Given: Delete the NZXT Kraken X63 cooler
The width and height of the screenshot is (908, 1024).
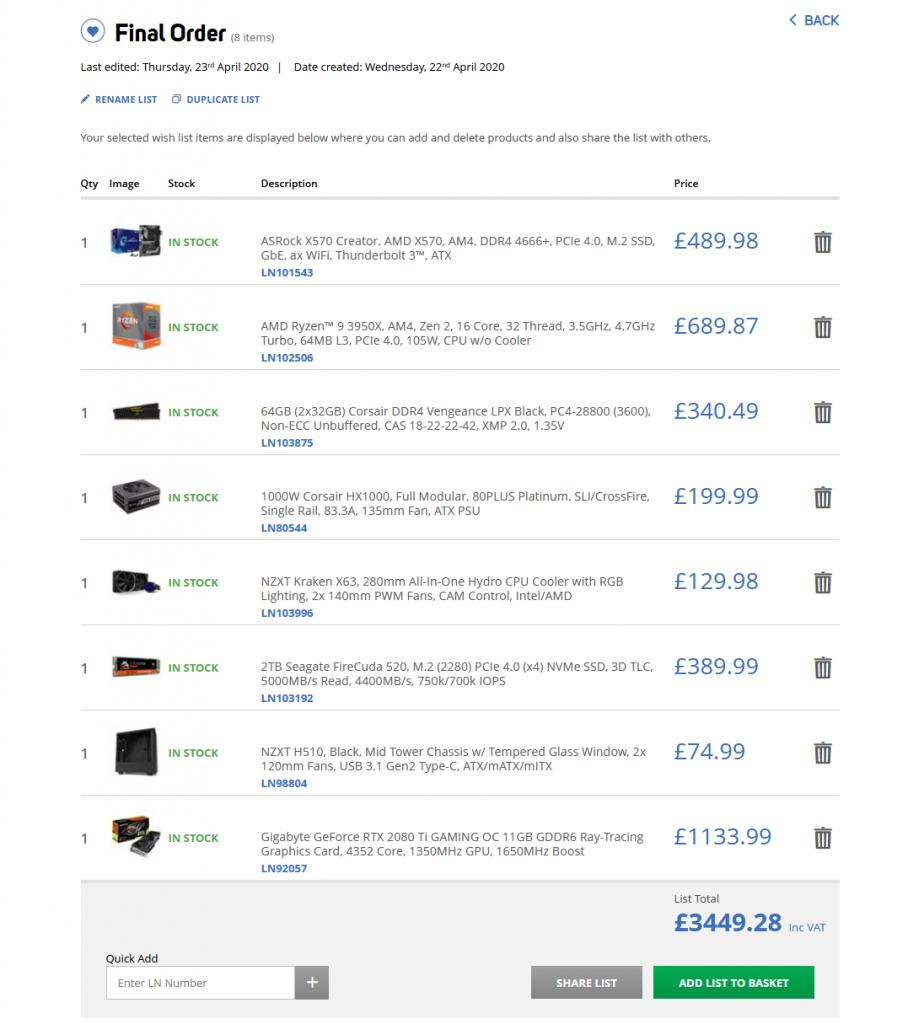Looking at the screenshot, I should tap(822, 583).
